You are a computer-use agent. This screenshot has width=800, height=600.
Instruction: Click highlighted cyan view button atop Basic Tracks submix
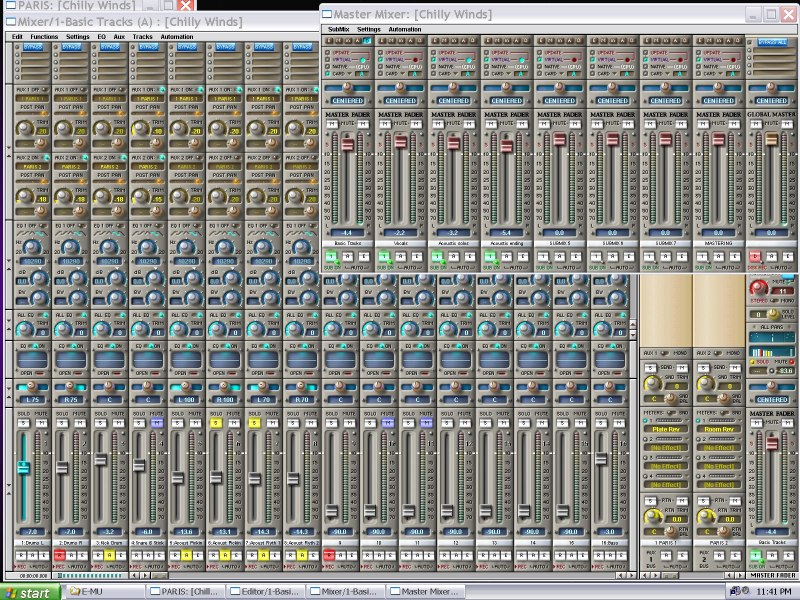[366, 41]
